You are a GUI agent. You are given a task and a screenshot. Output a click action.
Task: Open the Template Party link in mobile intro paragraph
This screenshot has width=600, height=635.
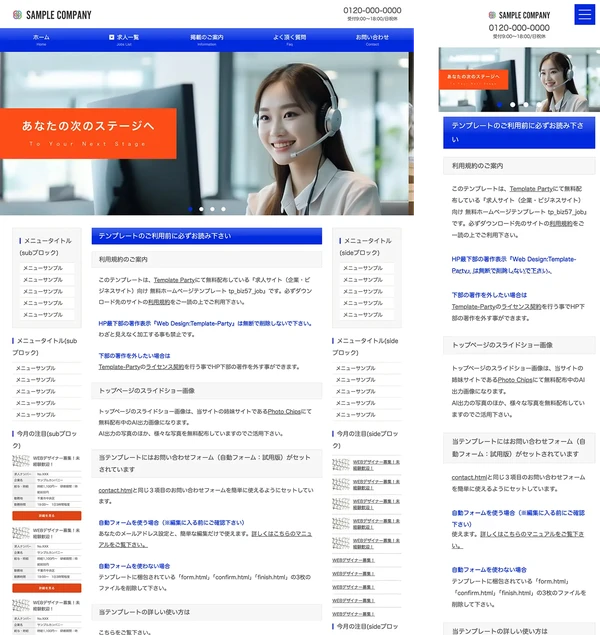point(531,189)
